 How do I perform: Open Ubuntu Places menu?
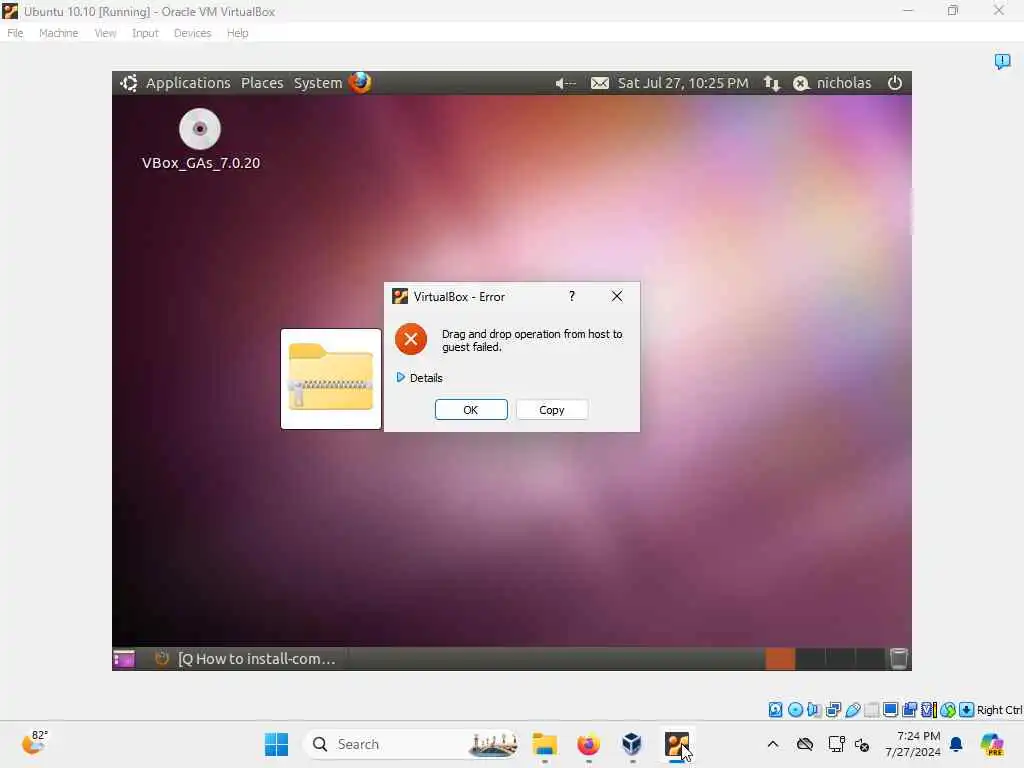point(262,83)
